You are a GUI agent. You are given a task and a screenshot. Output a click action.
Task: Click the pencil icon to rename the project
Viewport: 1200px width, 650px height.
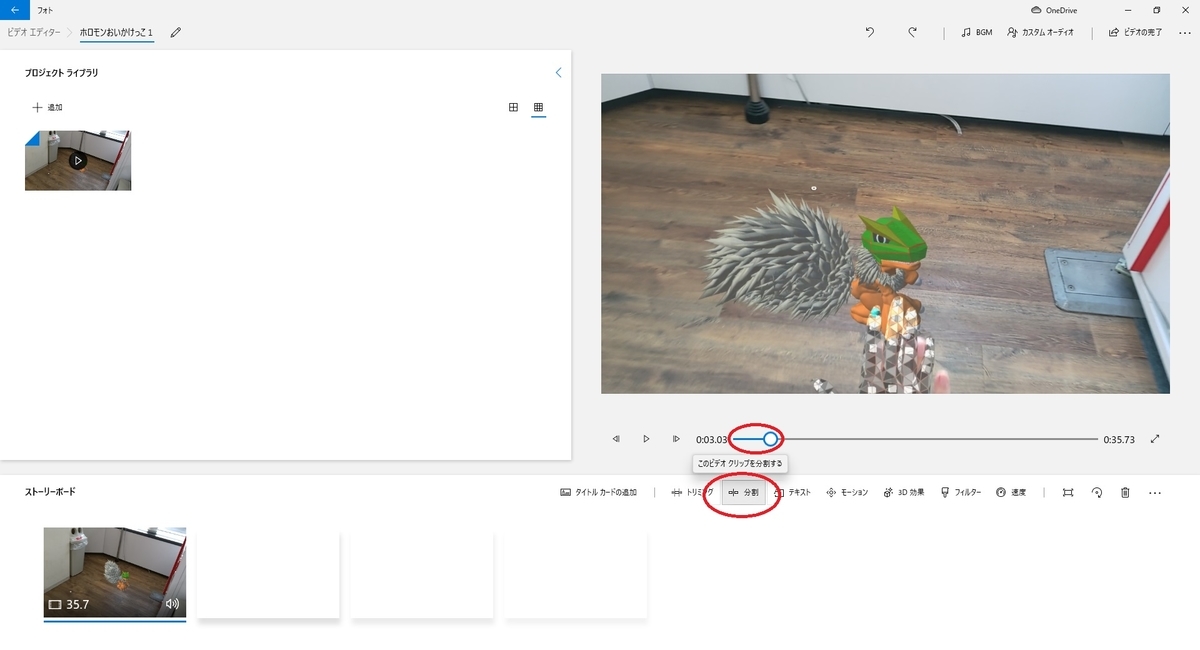coord(176,32)
